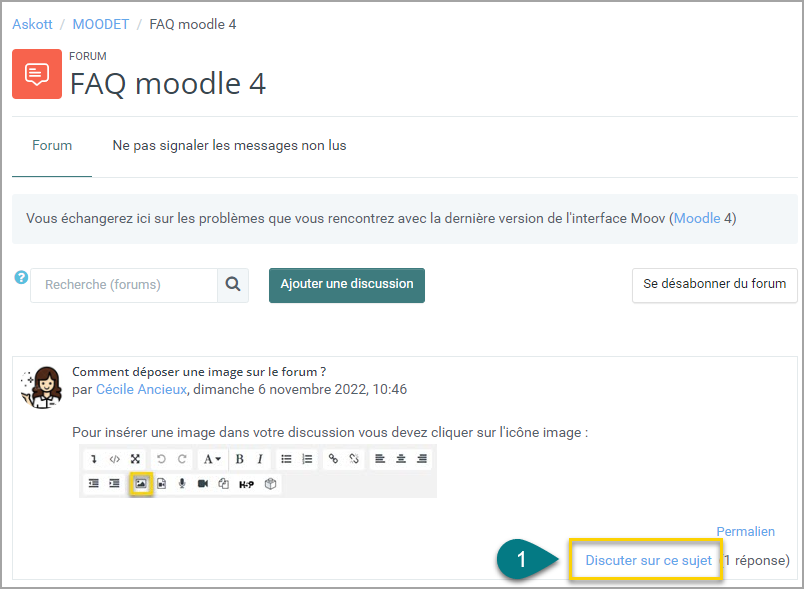
Task: Click the 'FAQ moodle 4' page heading
Action: click(x=168, y=84)
